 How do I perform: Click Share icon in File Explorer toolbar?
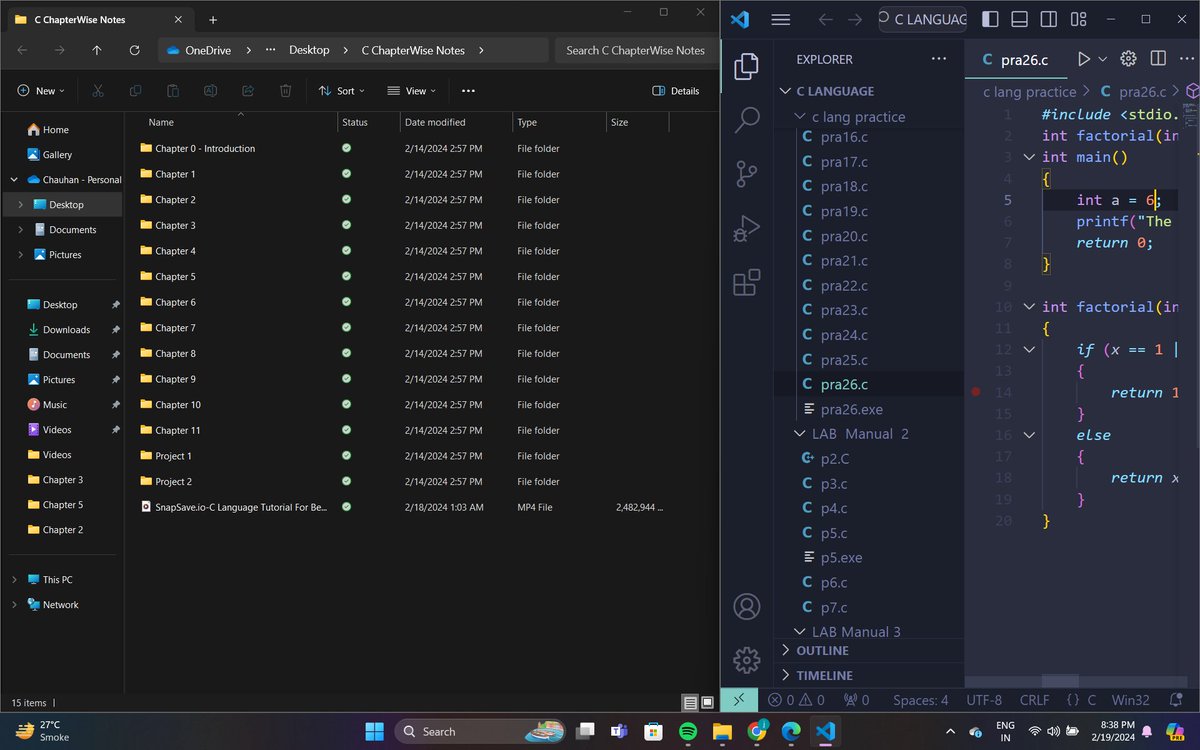248,91
